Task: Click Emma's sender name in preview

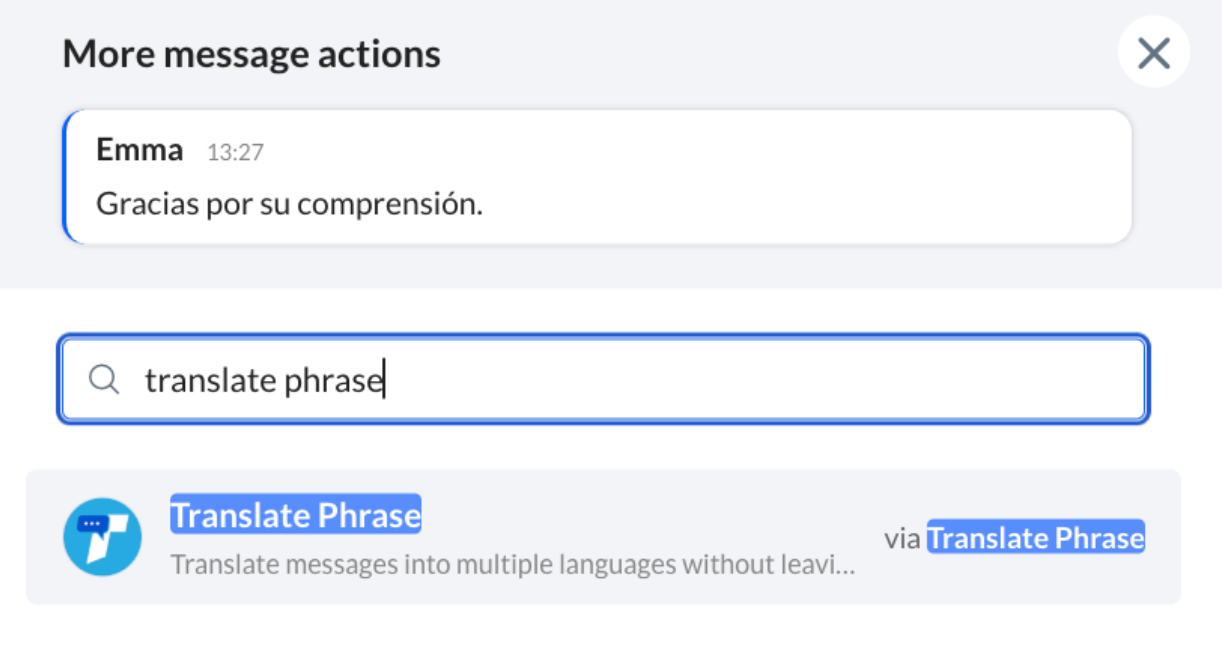Action: [x=139, y=150]
